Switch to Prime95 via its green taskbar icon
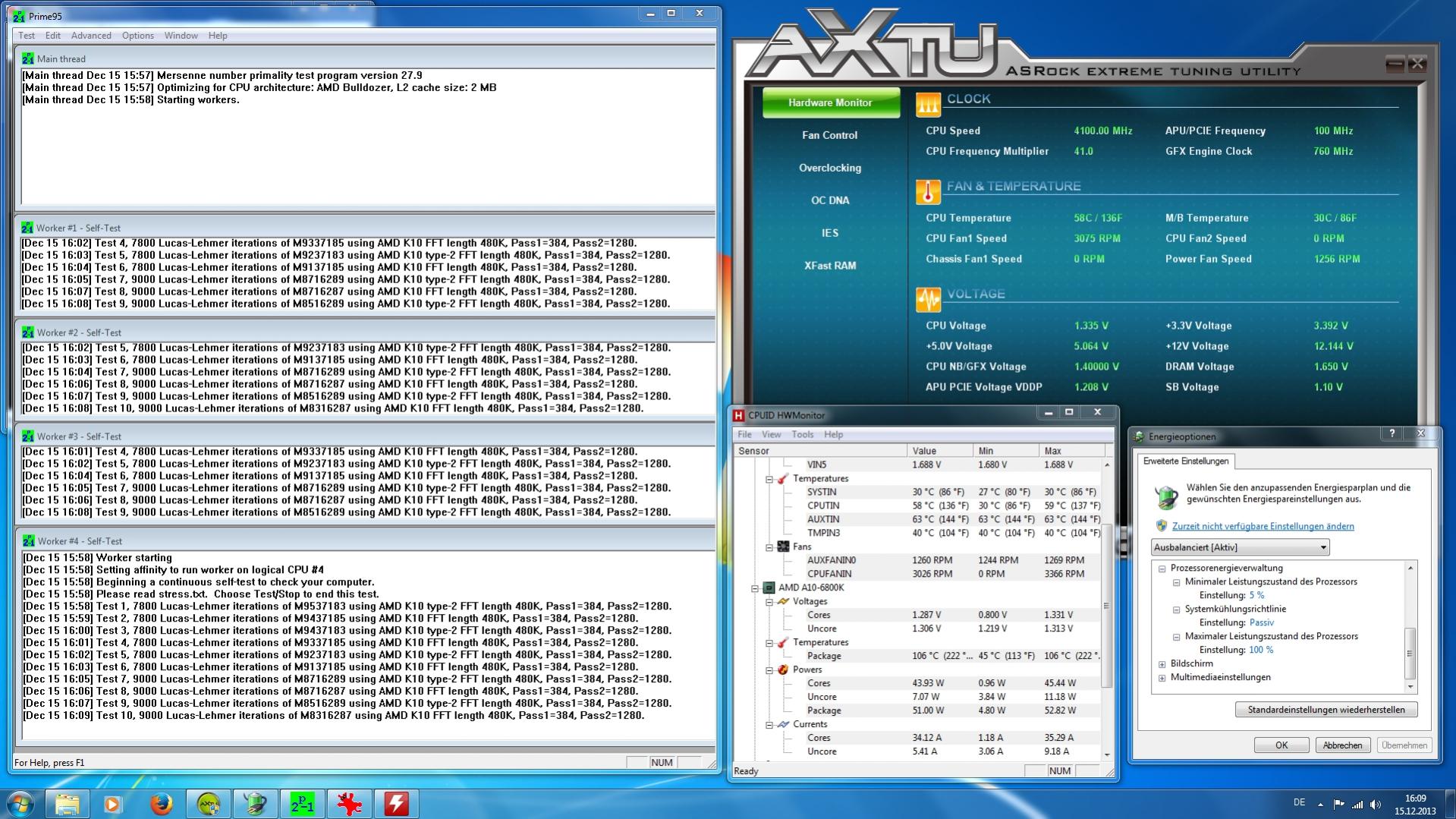The image size is (1456, 819). tap(302, 804)
